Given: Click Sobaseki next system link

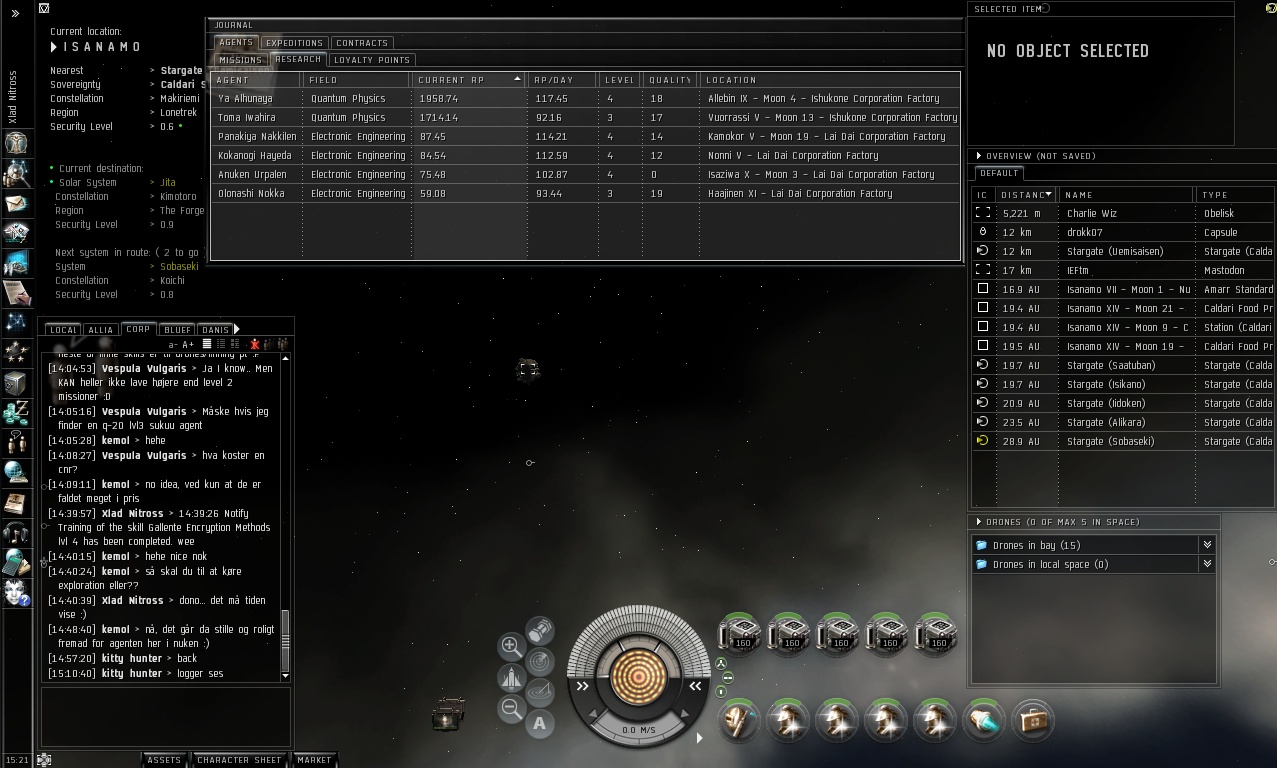Looking at the screenshot, I should [180, 267].
